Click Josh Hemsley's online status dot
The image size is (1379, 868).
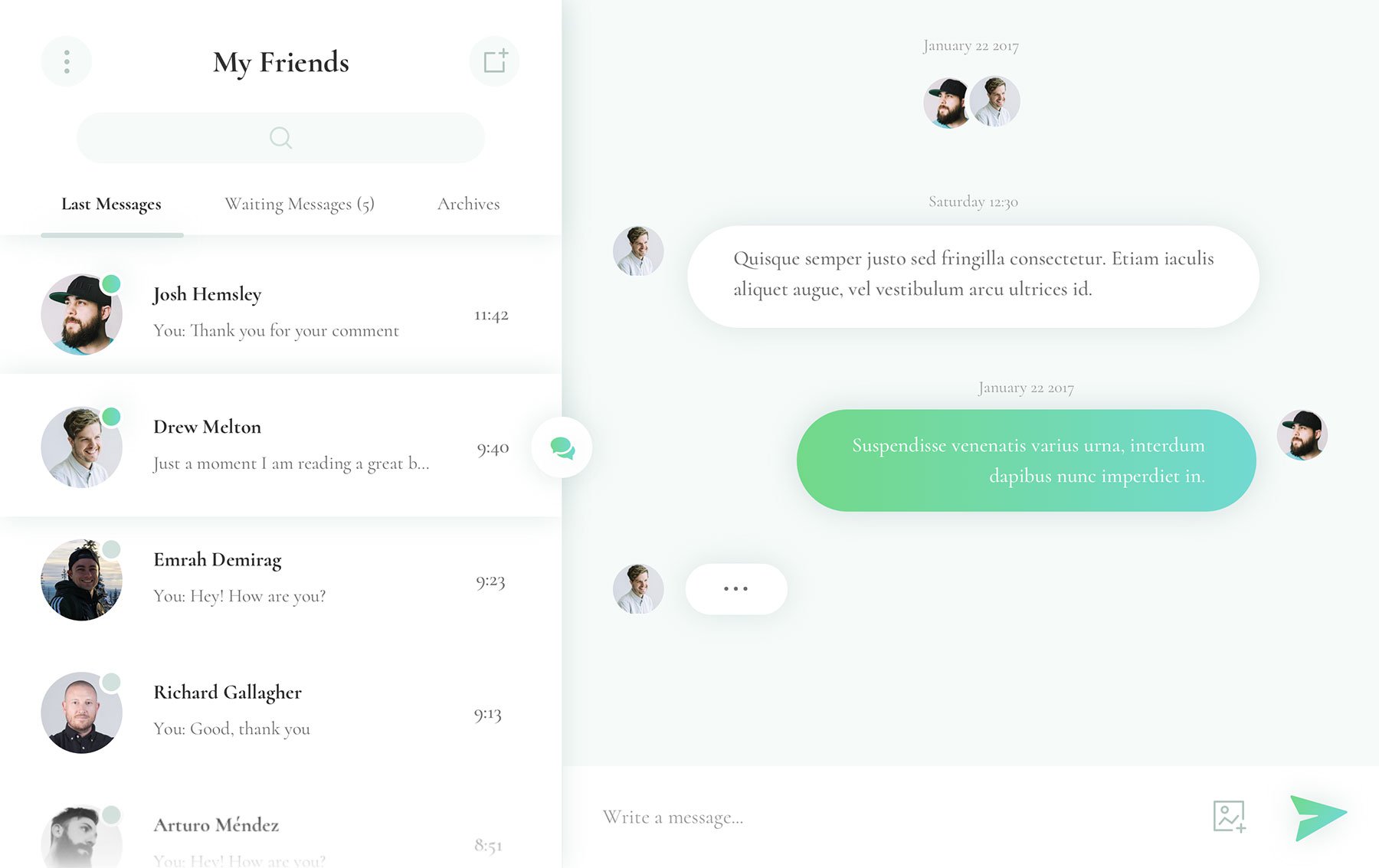coord(111,283)
